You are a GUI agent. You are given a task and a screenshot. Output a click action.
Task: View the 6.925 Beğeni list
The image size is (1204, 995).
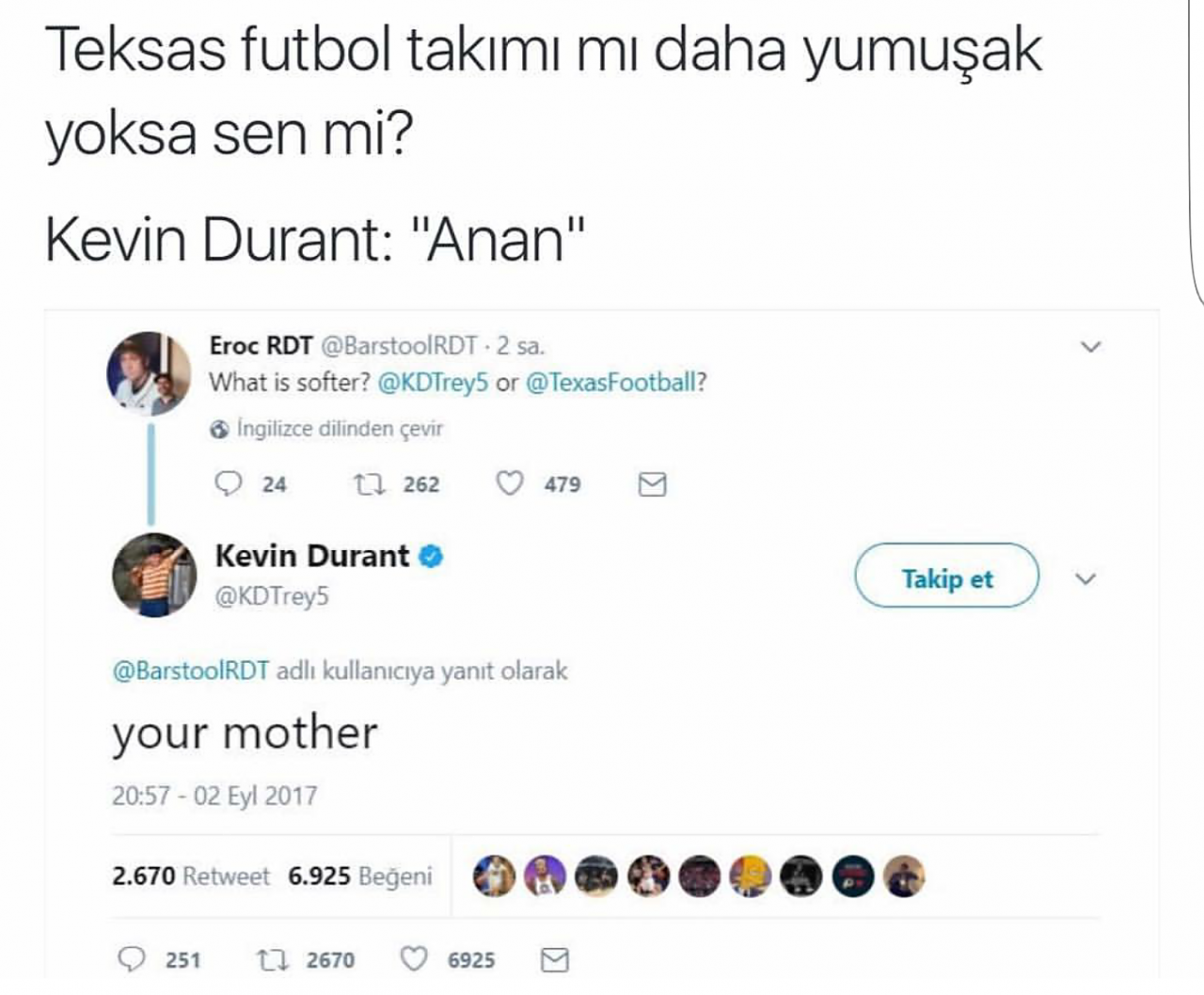(360, 877)
